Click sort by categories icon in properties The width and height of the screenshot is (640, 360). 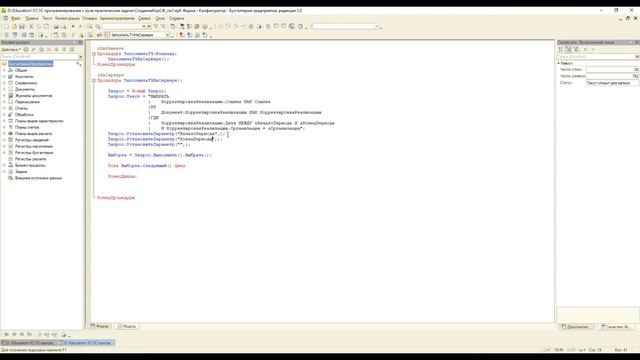[x=560, y=49]
